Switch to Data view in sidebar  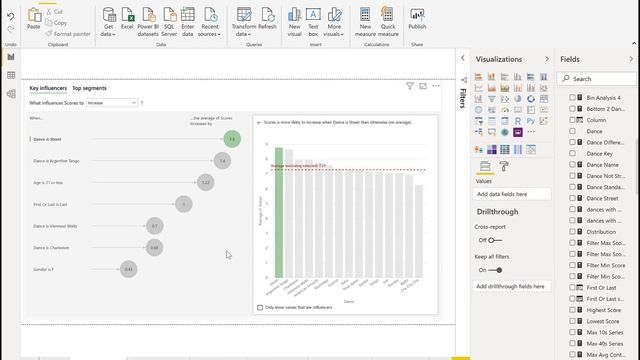[11, 76]
